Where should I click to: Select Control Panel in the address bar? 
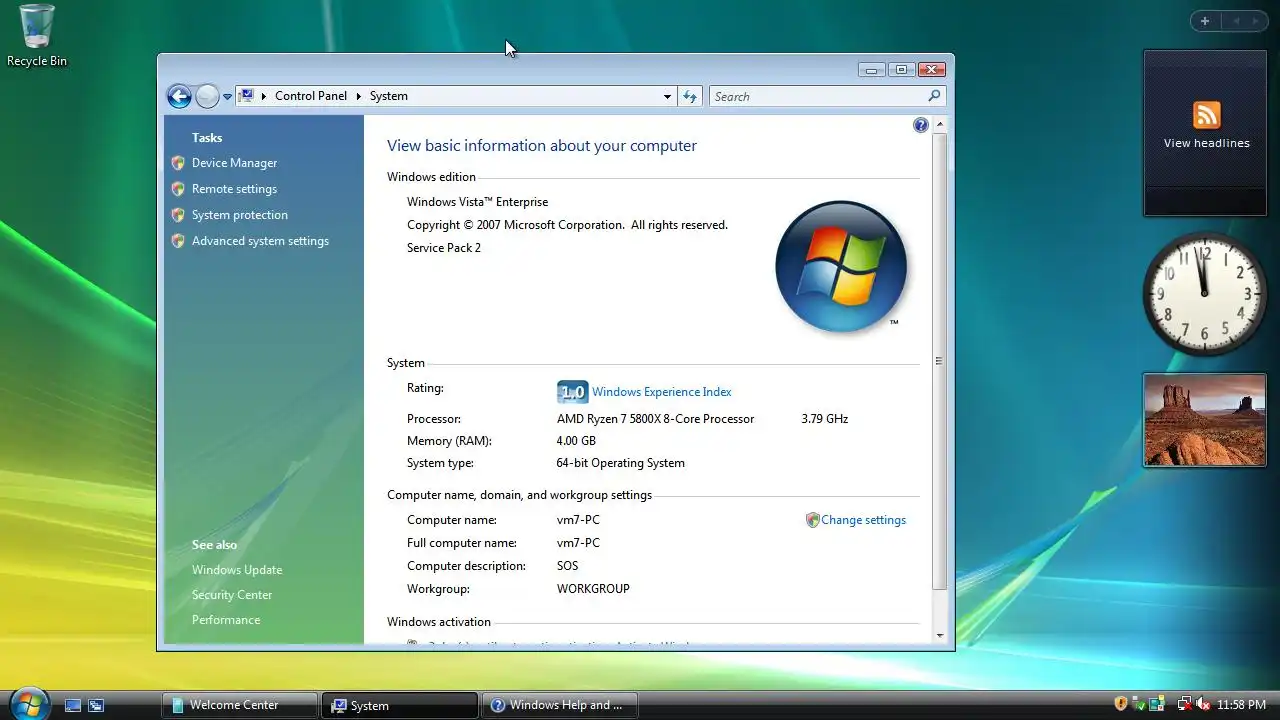[x=311, y=96]
